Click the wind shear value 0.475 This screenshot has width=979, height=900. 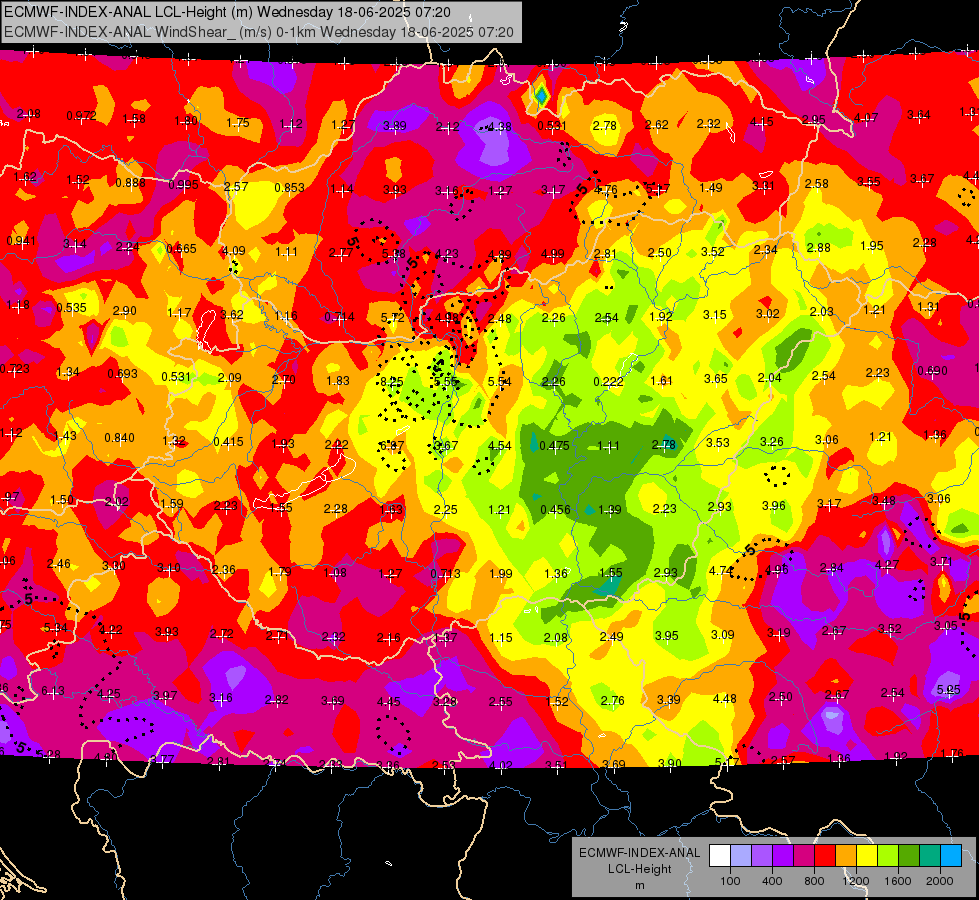[554, 445]
